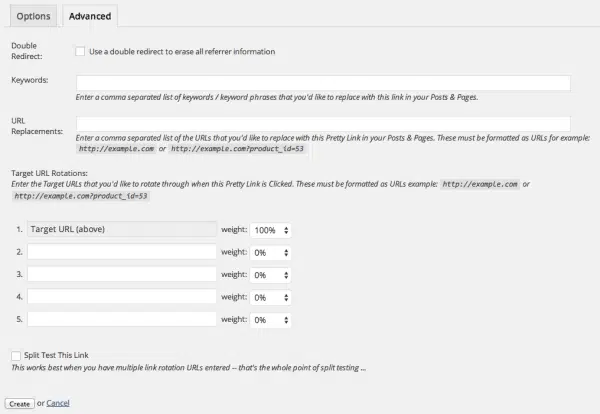Enable the Double Redirect checkbox
This screenshot has height=414, width=600.
coord(81,52)
